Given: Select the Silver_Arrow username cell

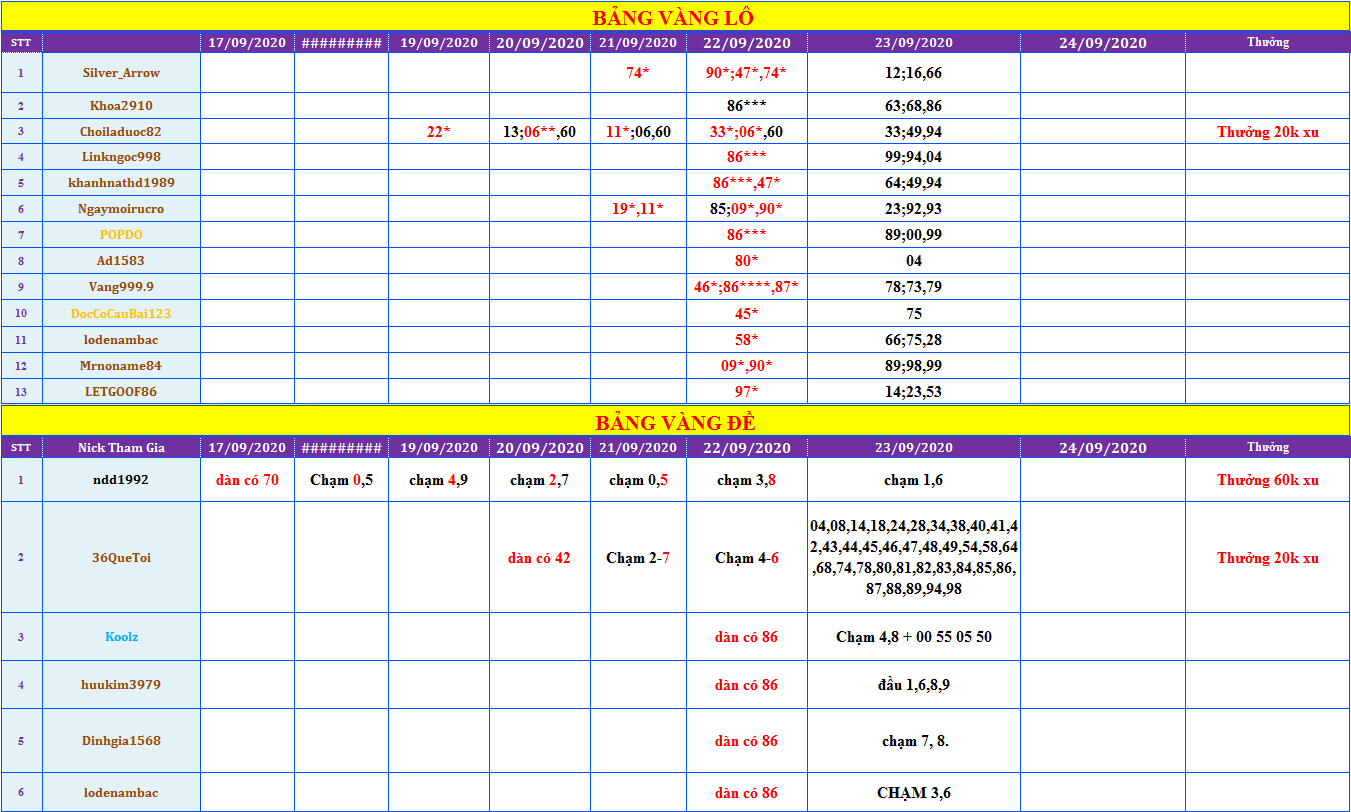Looking at the screenshot, I should point(121,73).
